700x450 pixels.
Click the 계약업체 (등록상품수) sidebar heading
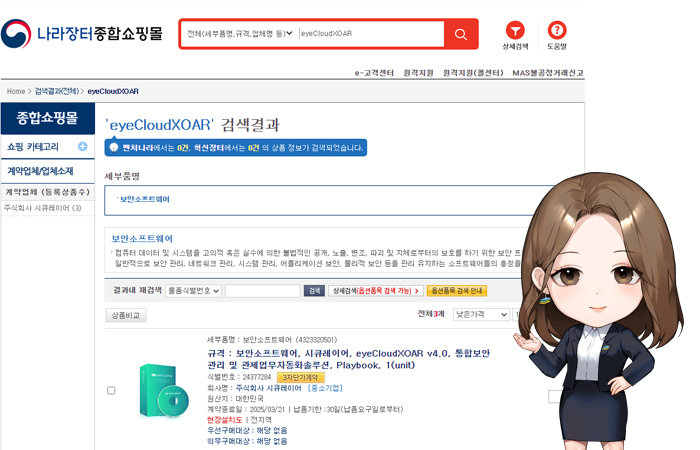coord(47,192)
